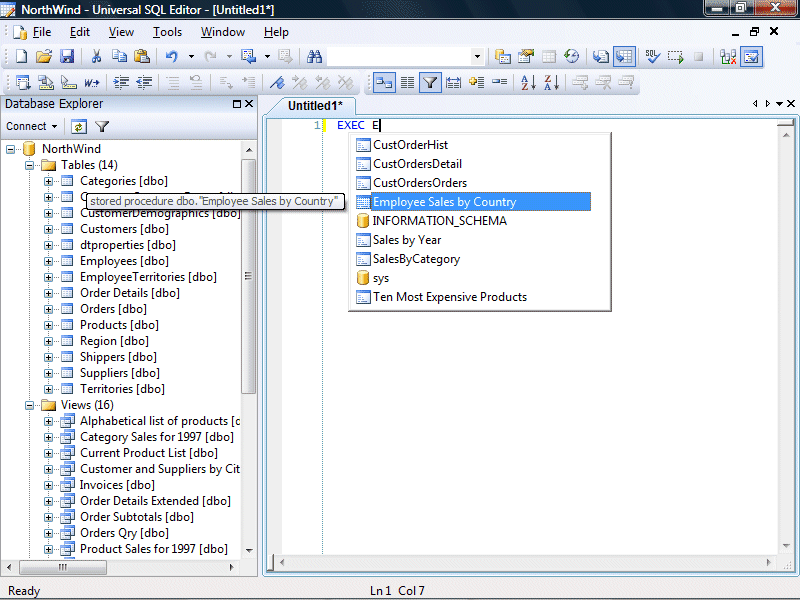Click the refresh icon in Database Explorer

point(79,127)
